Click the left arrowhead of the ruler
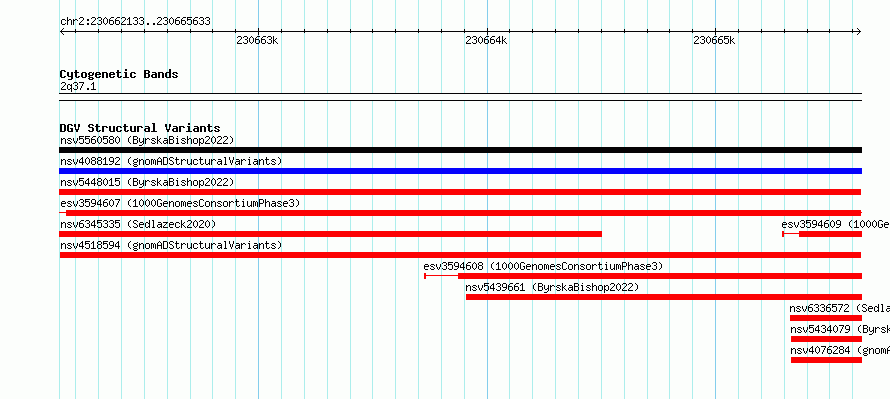The height and width of the screenshot is (399, 890). 62,32
